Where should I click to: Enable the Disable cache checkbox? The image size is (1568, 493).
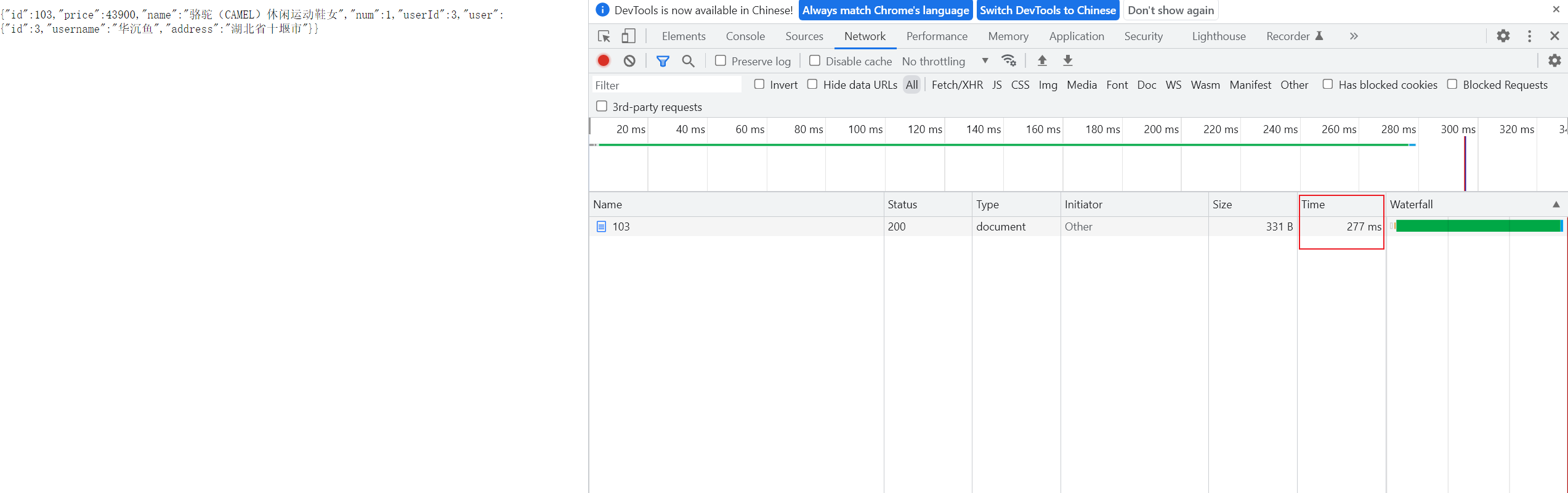coord(815,60)
